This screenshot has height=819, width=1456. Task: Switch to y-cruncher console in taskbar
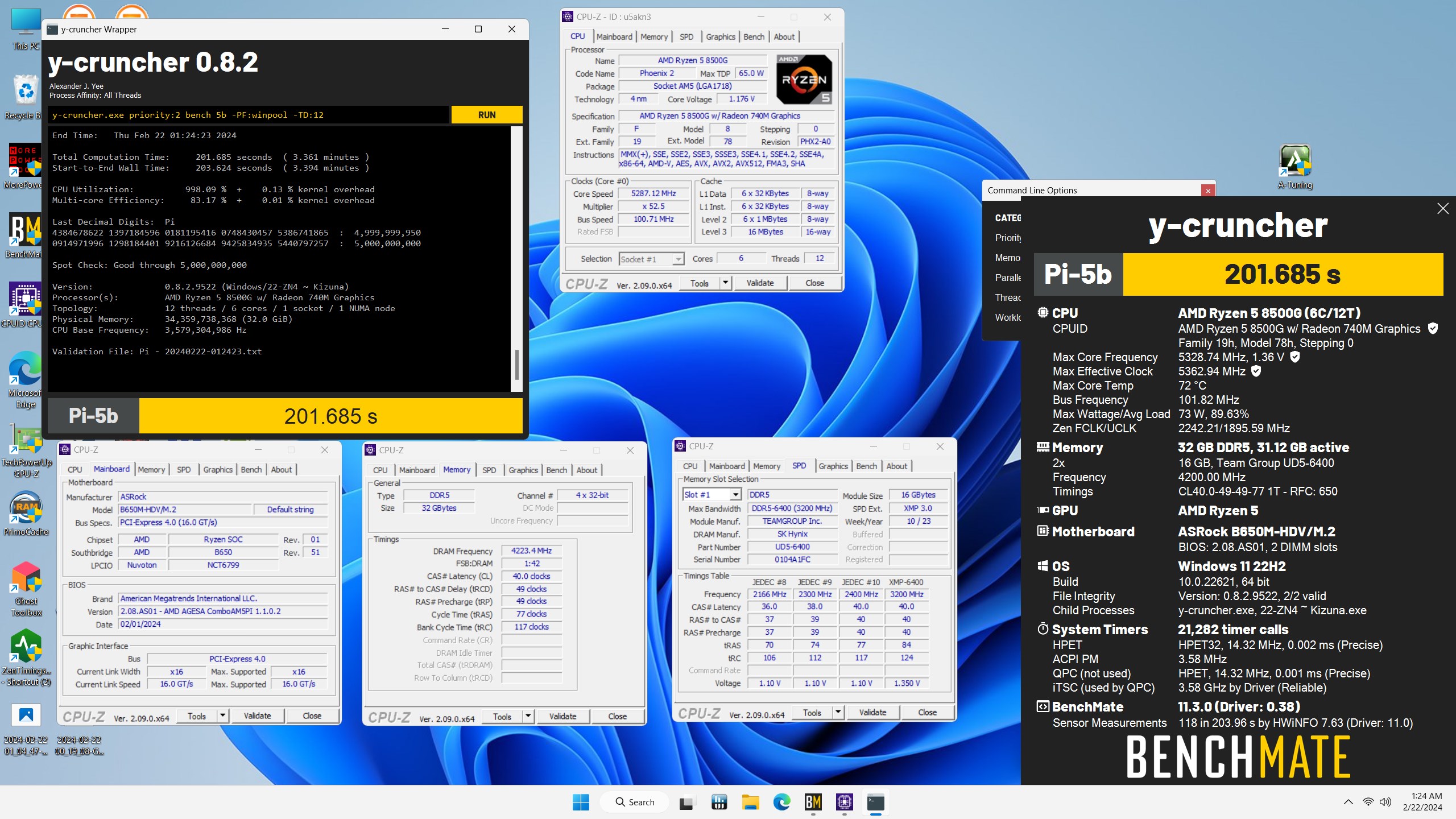pyautogui.click(x=876, y=802)
